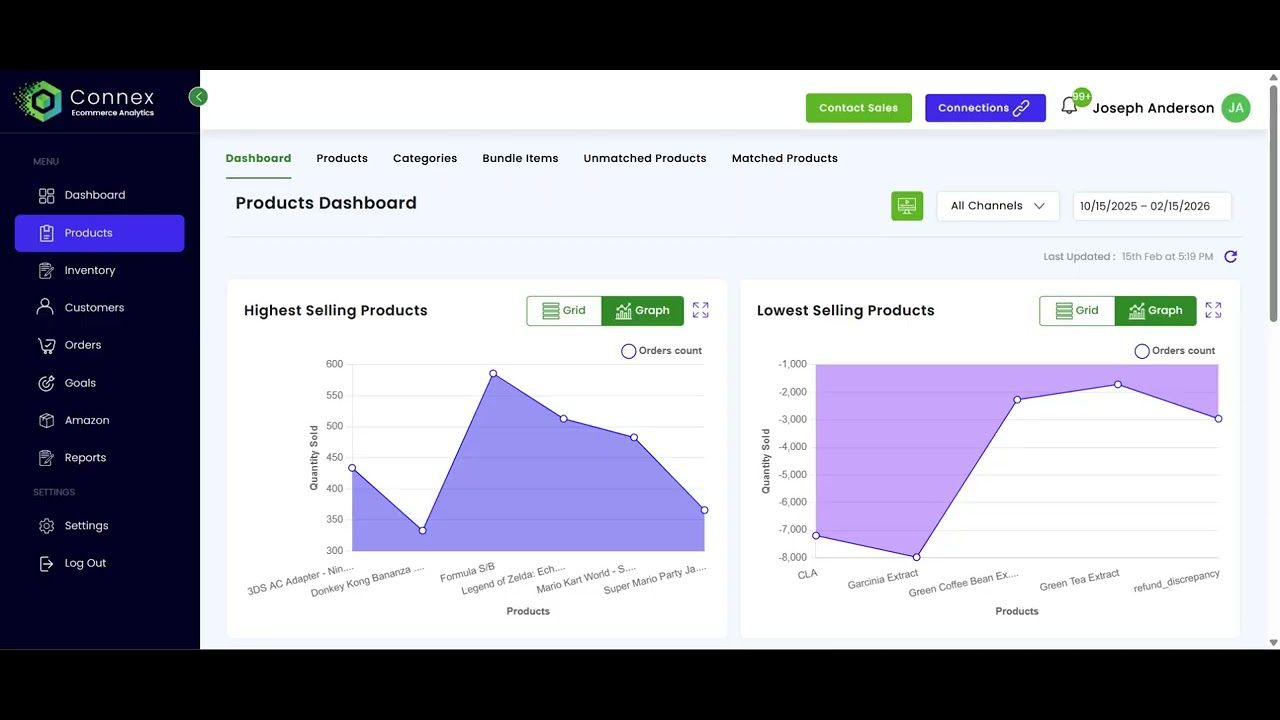Switch Lowest Selling Products to Graph view

tap(1156, 311)
